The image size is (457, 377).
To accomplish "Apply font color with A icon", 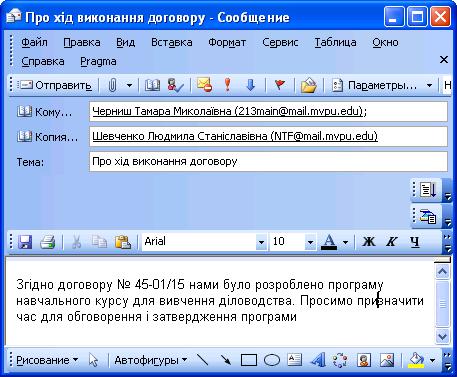I will [x=329, y=242].
